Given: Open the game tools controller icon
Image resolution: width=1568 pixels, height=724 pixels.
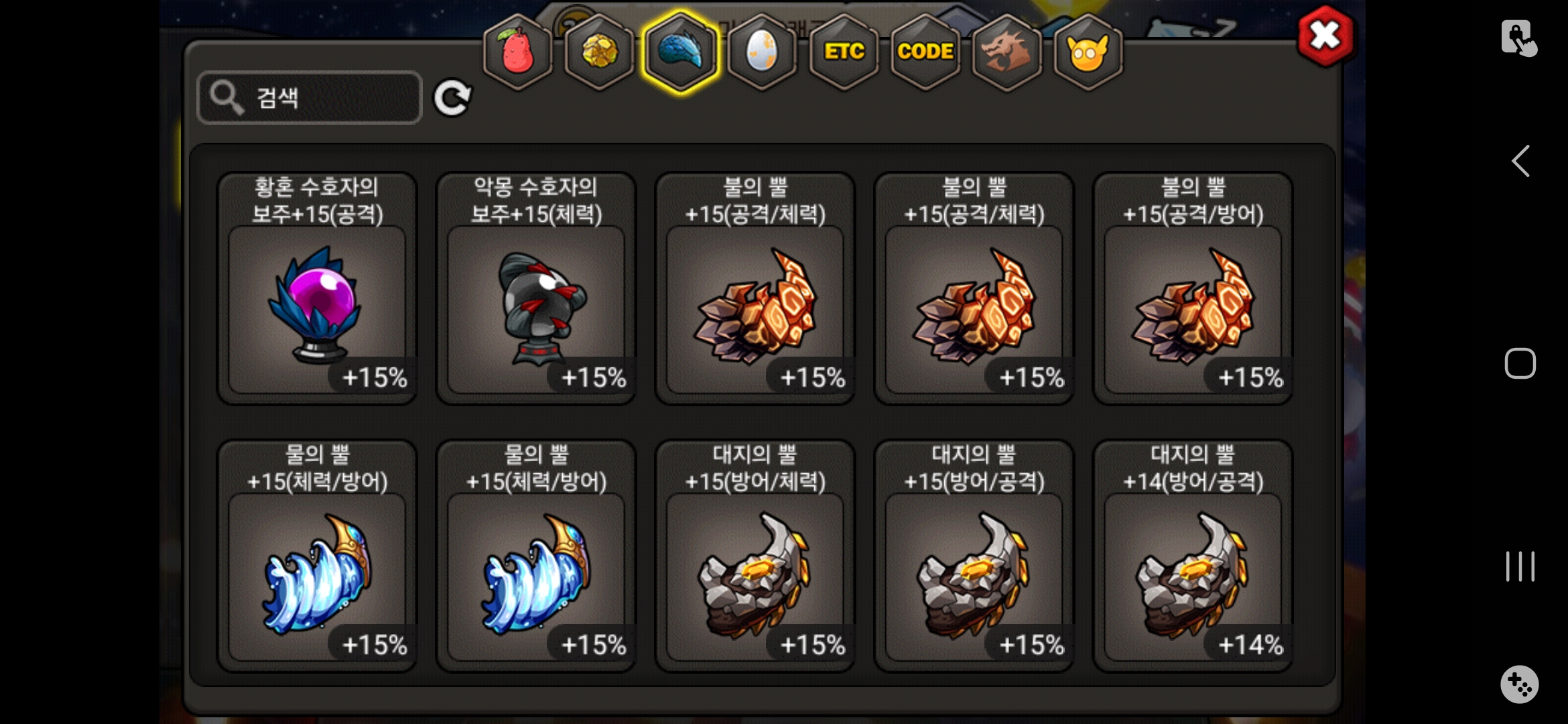Looking at the screenshot, I should pos(1519,684).
